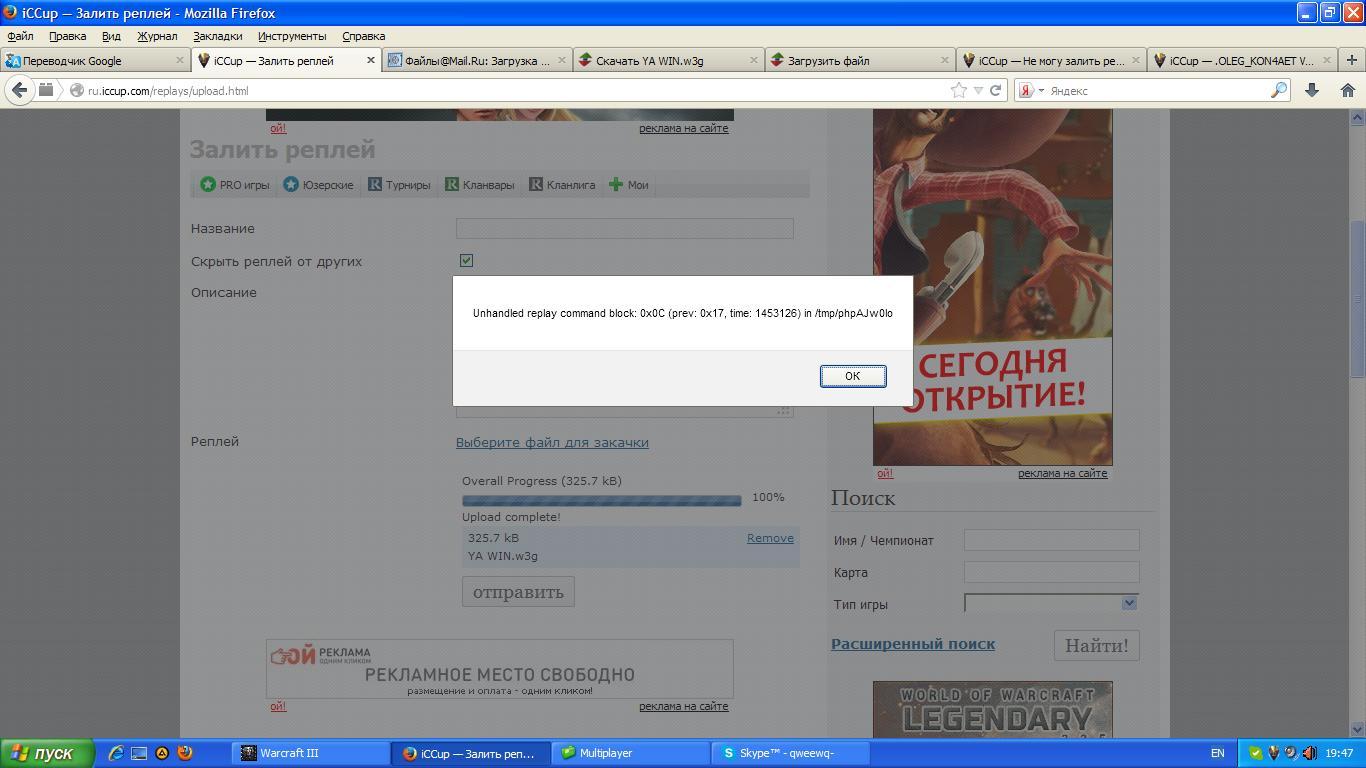Click the search magnifier icon
The image size is (1366, 768).
click(x=1278, y=90)
